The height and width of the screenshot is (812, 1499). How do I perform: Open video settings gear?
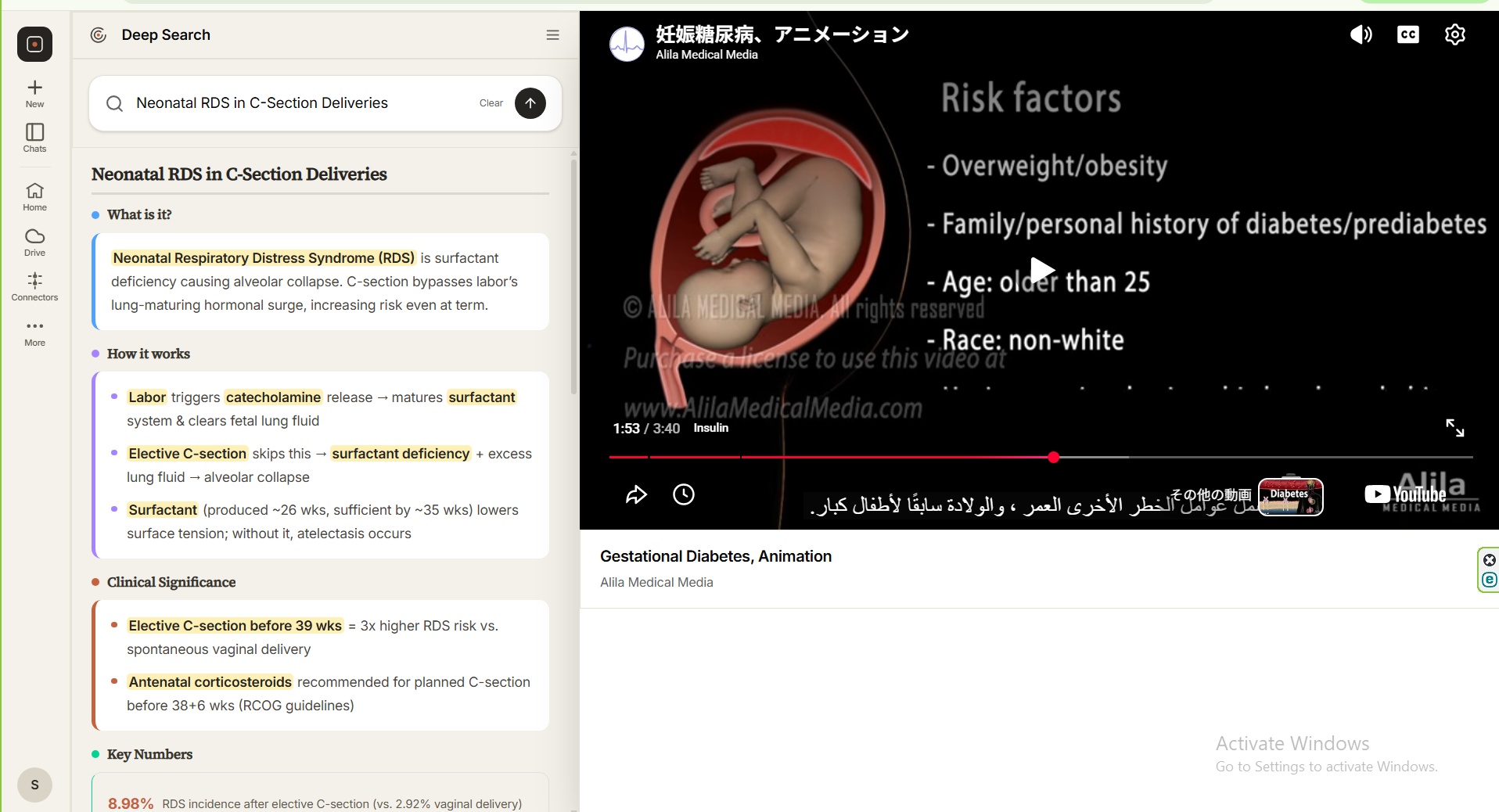[x=1455, y=35]
